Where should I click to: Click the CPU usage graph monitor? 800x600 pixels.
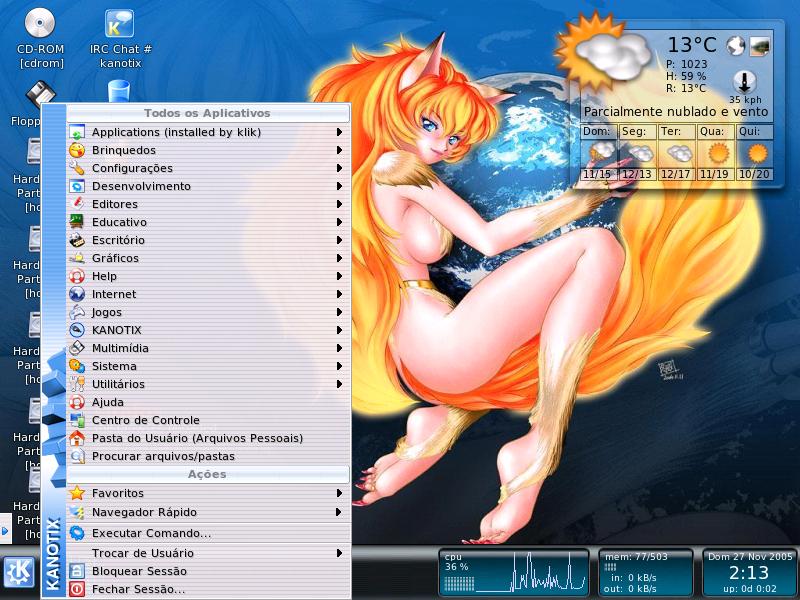coord(514,573)
